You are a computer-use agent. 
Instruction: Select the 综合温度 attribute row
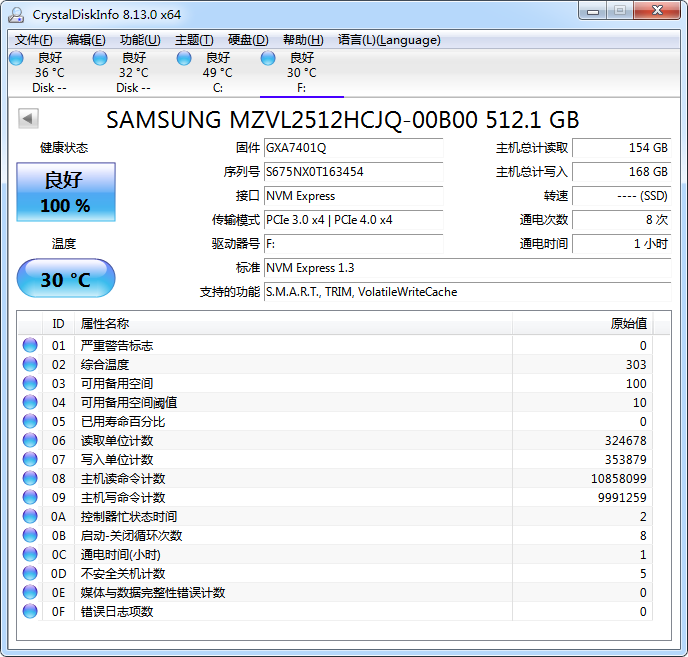(300, 364)
